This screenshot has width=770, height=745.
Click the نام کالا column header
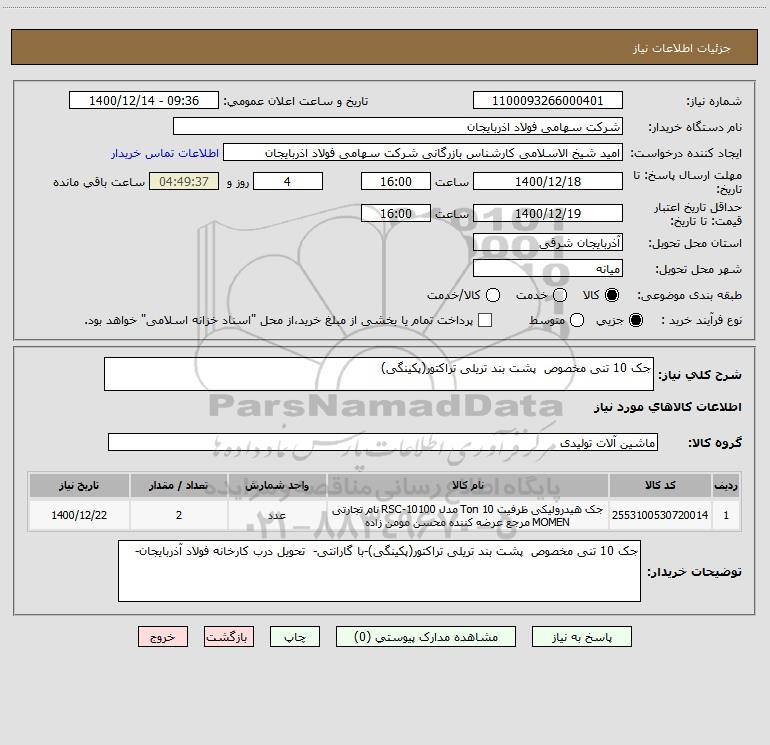click(468, 486)
